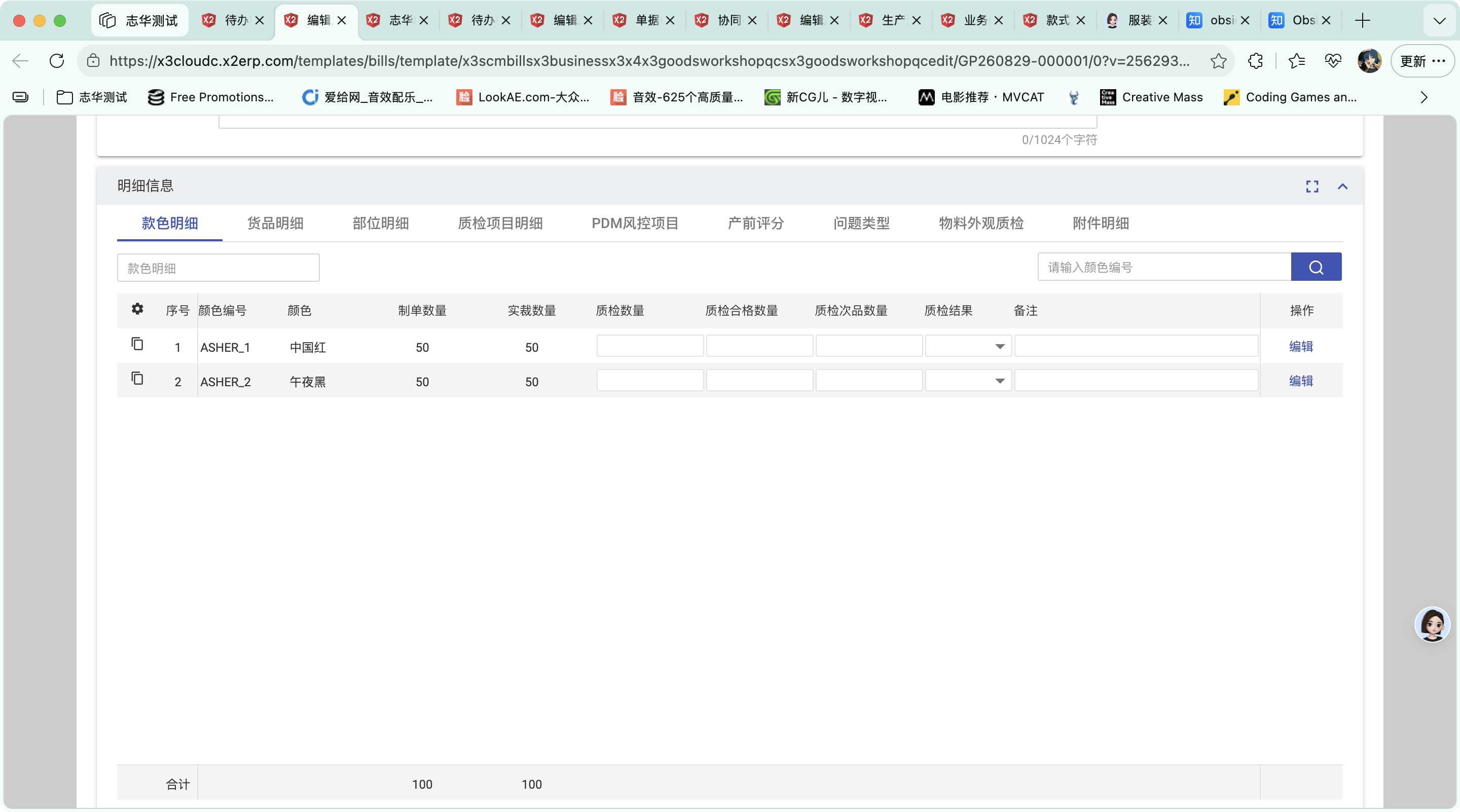Go back with browser back arrow
The image size is (1460, 812).
(x=20, y=61)
